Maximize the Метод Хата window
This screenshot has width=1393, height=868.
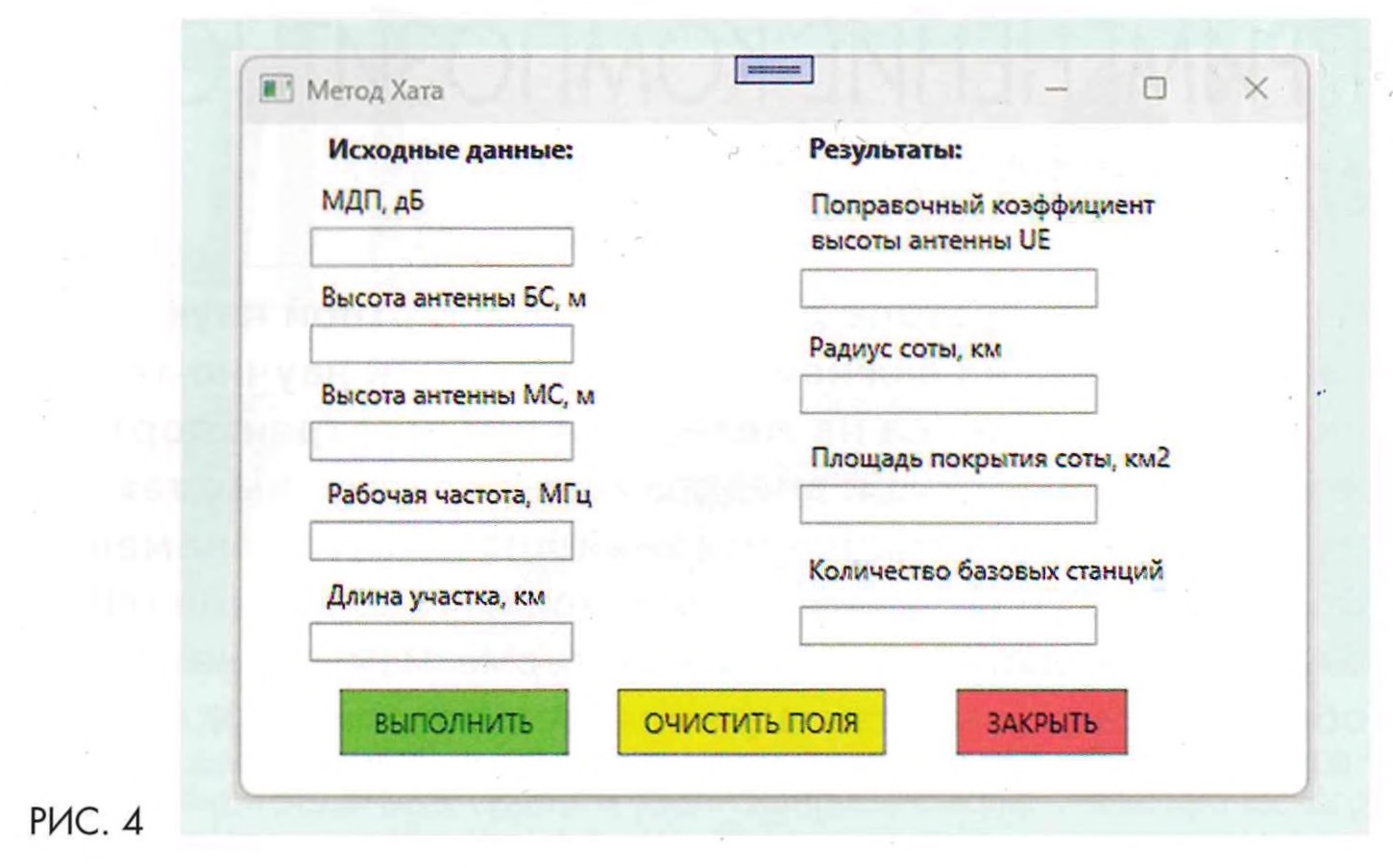tap(1155, 88)
